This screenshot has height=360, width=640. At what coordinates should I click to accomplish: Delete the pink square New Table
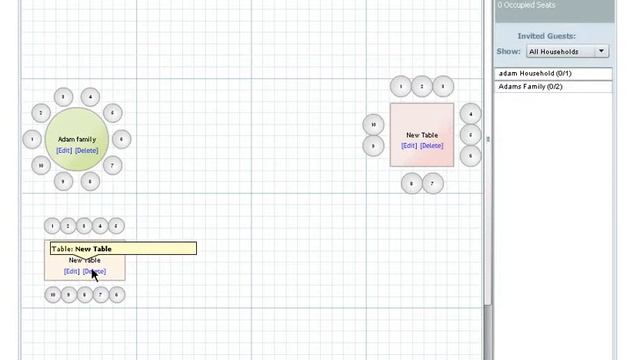431,146
